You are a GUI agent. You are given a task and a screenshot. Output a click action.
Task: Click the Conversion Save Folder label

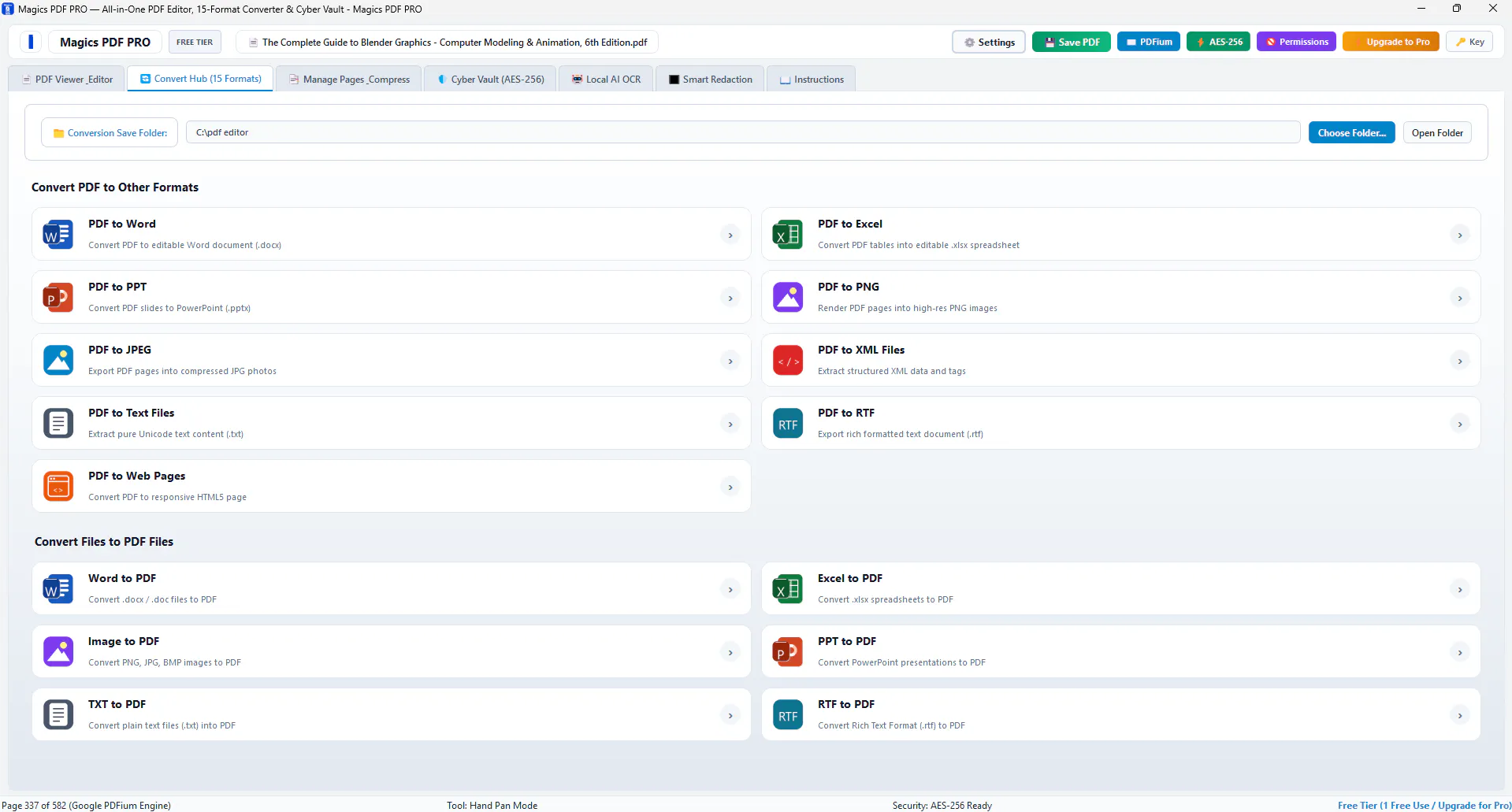click(110, 132)
